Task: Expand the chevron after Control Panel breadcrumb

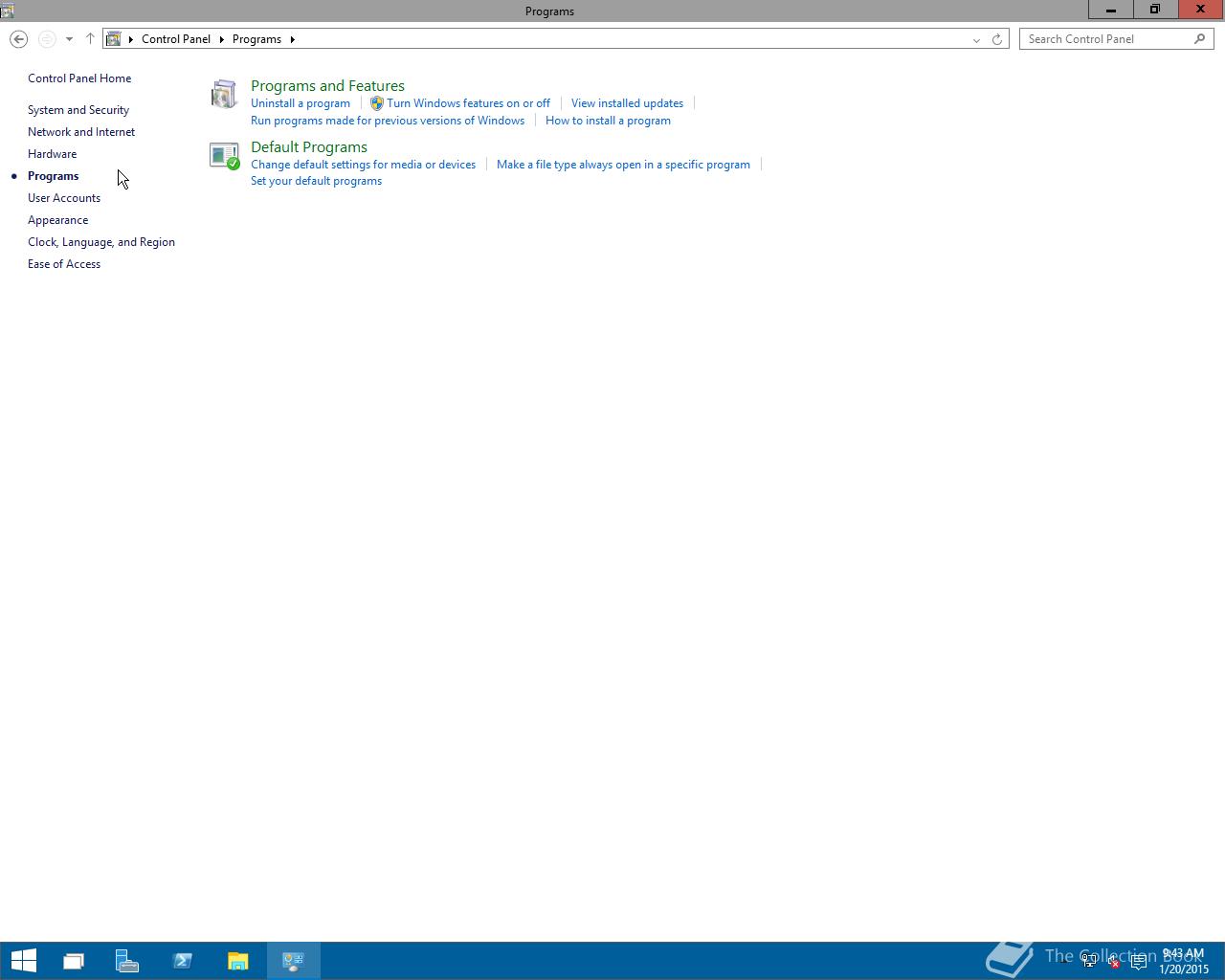Action: [x=221, y=39]
